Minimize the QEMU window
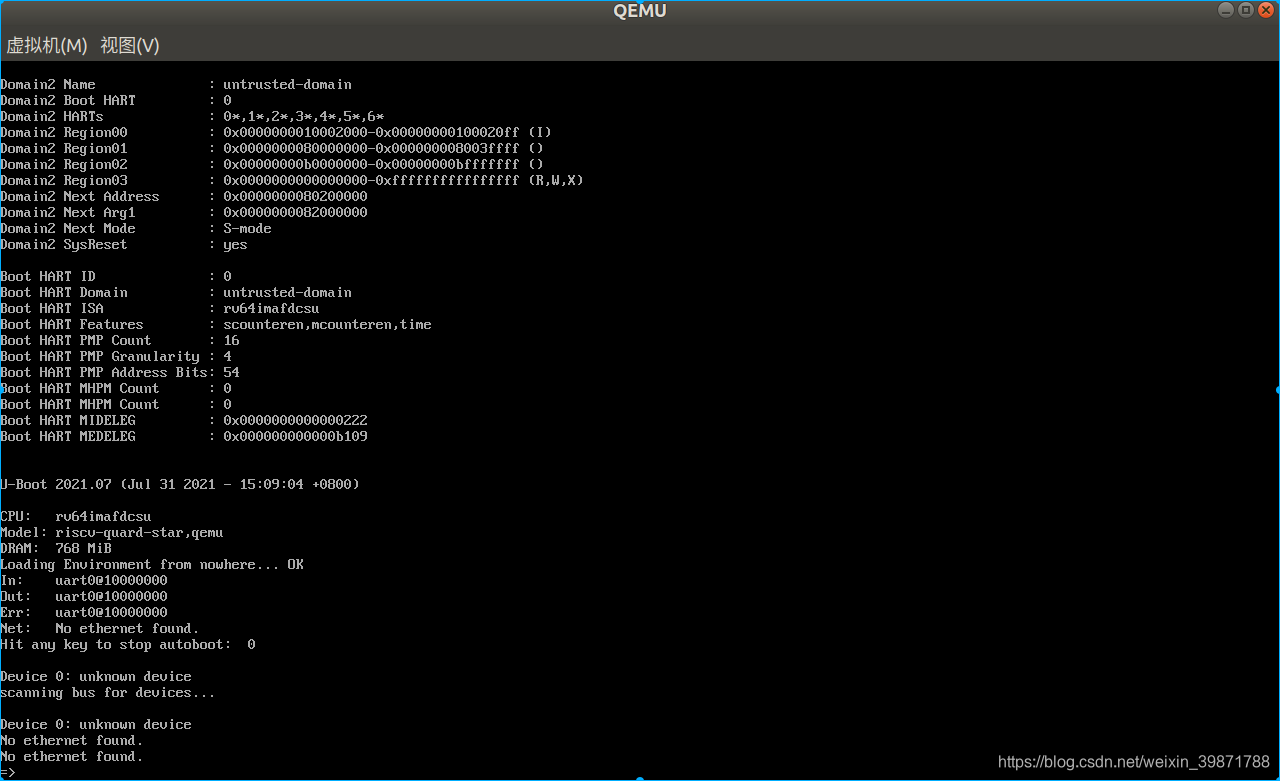1280x781 pixels. pos(1226,9)
